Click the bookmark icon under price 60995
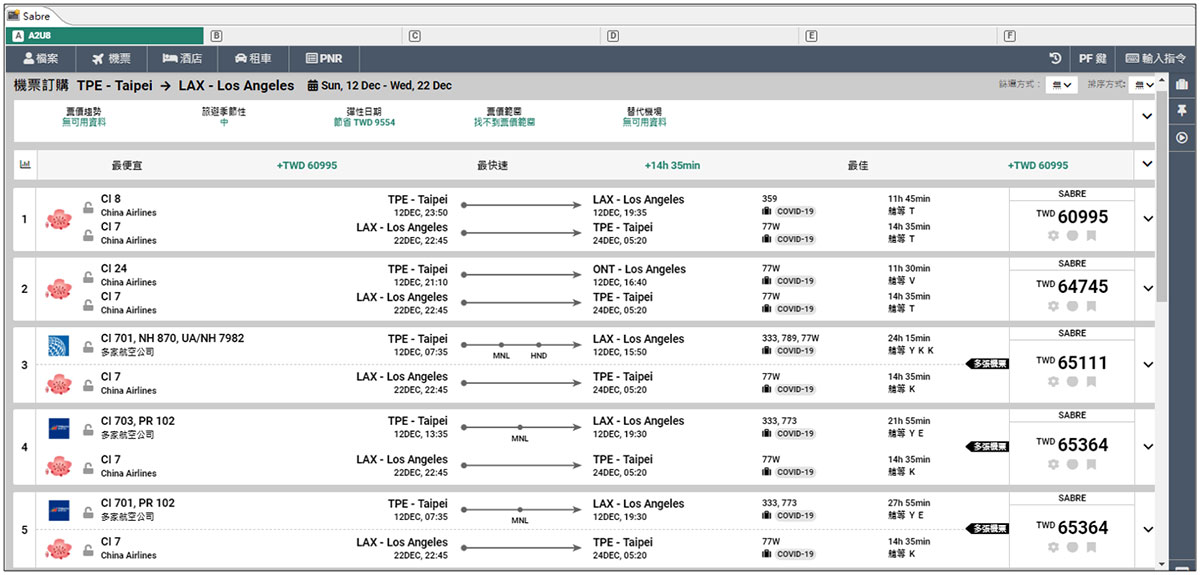1200x575 pixels. [x=1091, y=236]
